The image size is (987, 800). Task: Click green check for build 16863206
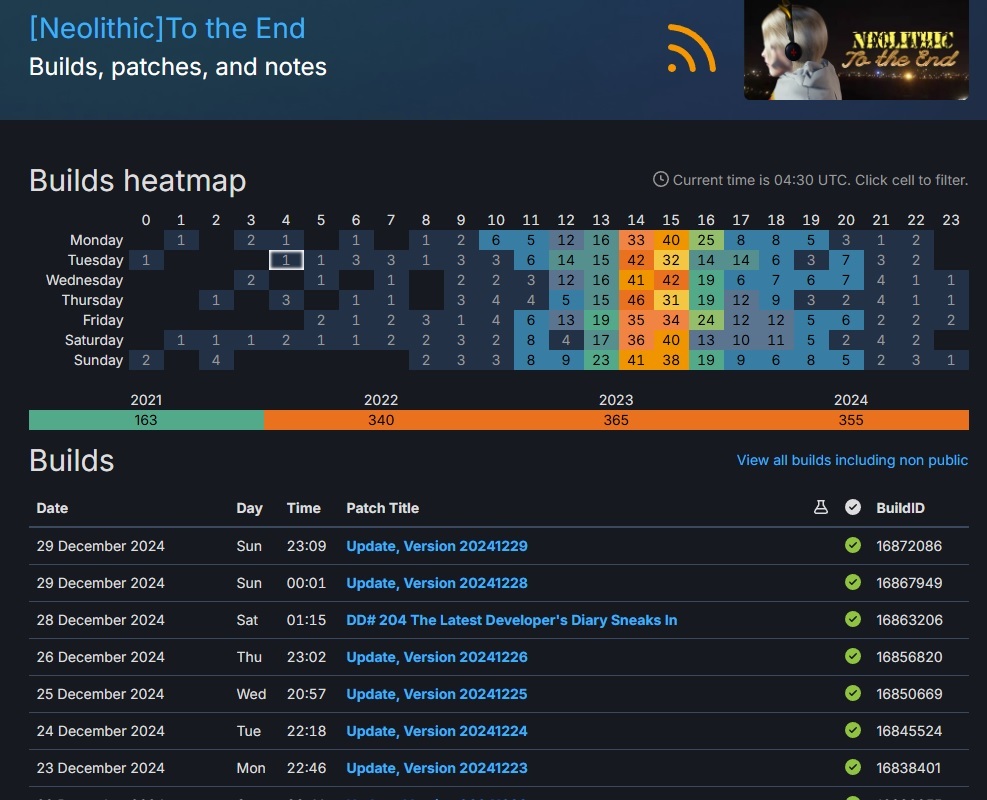853,620
